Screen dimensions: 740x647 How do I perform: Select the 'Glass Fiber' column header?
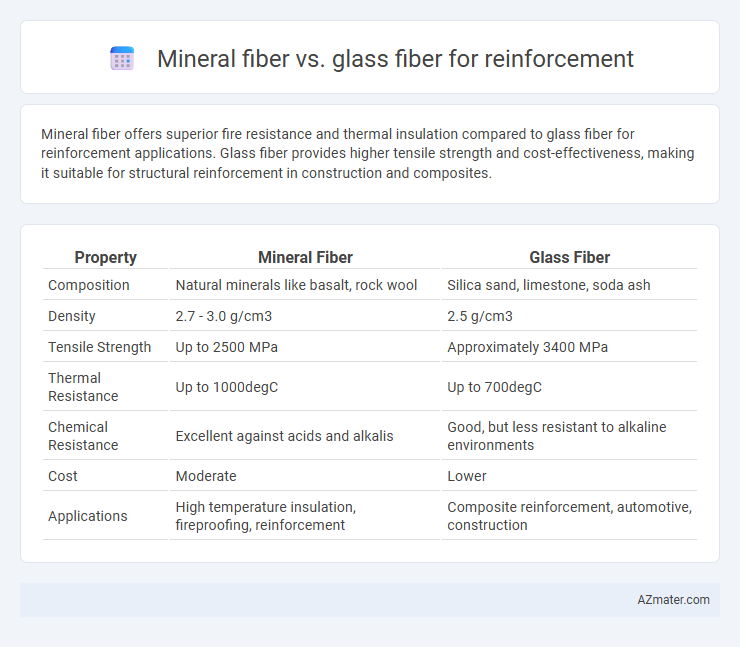click(569, 257)
